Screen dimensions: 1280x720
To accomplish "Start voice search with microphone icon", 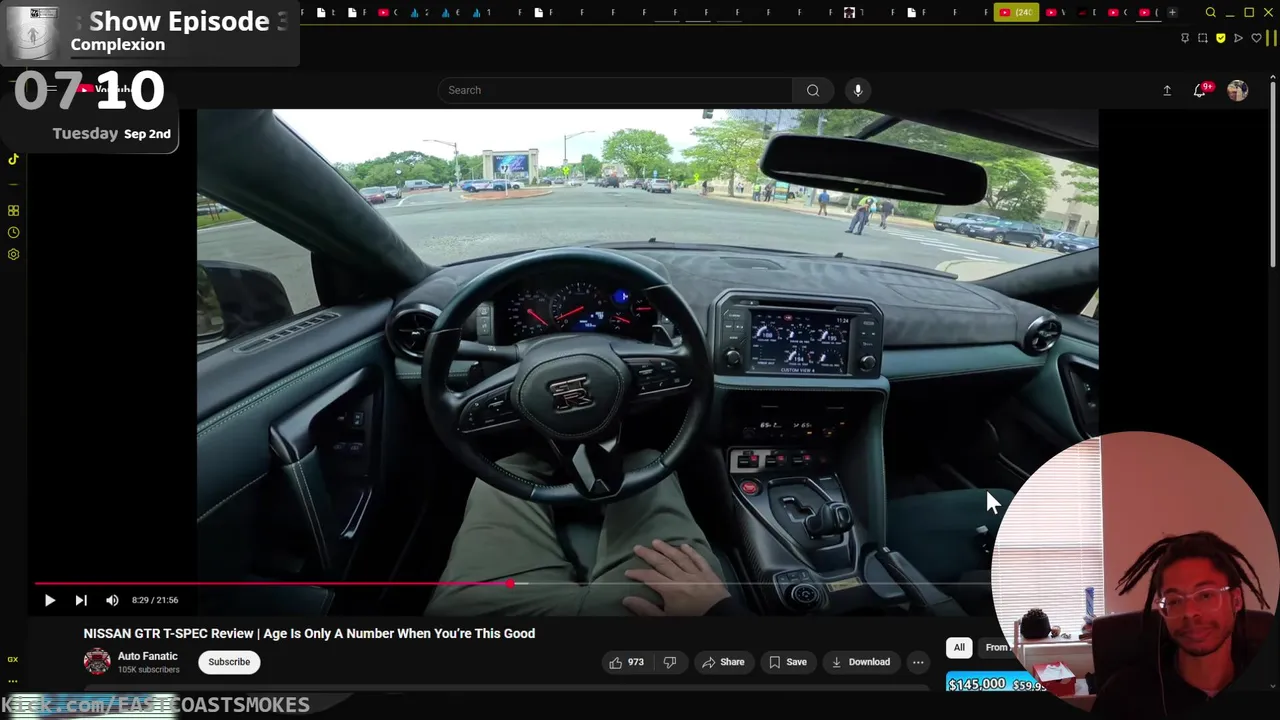I will pyautogui.click(x=858, y=90).
